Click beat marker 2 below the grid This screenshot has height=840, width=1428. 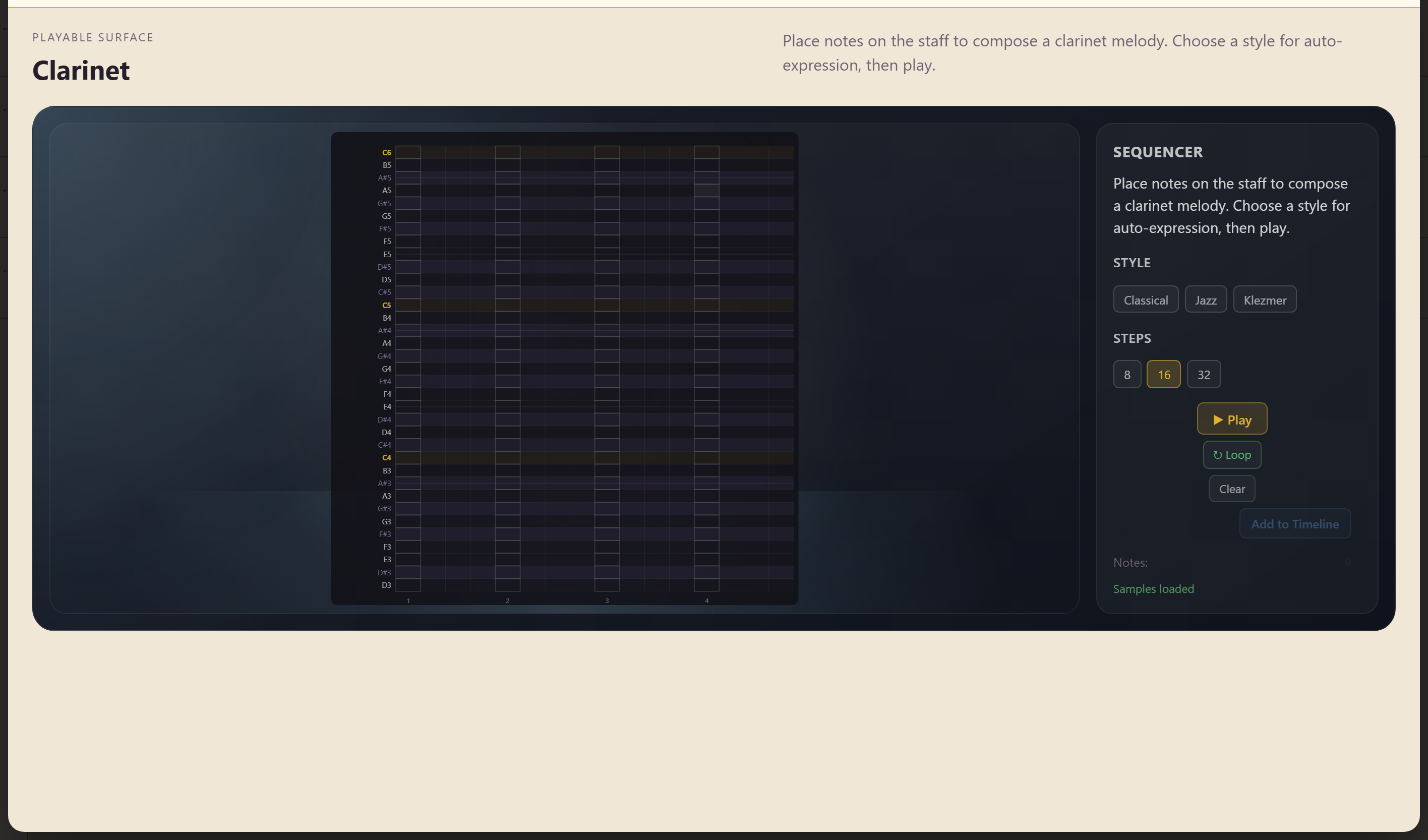[x=508, y=600]
